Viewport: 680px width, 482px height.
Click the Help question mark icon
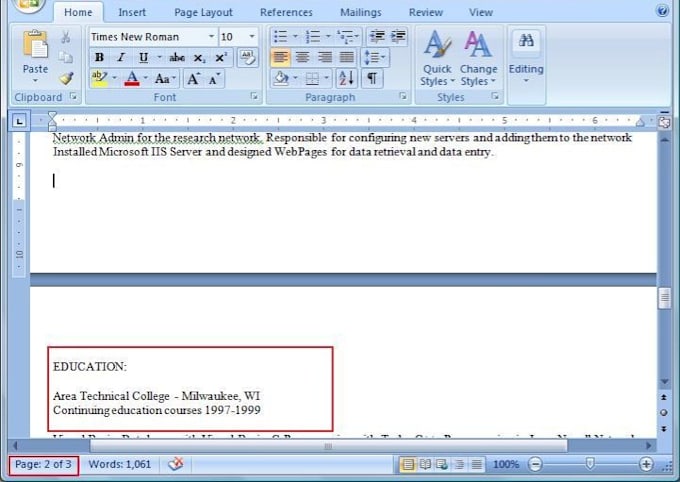click(662, 10)
